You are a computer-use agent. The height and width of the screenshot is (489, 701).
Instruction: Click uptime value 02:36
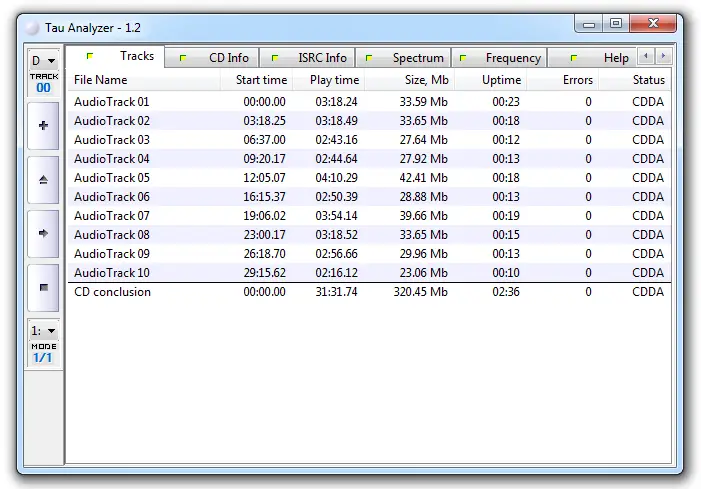506,292
